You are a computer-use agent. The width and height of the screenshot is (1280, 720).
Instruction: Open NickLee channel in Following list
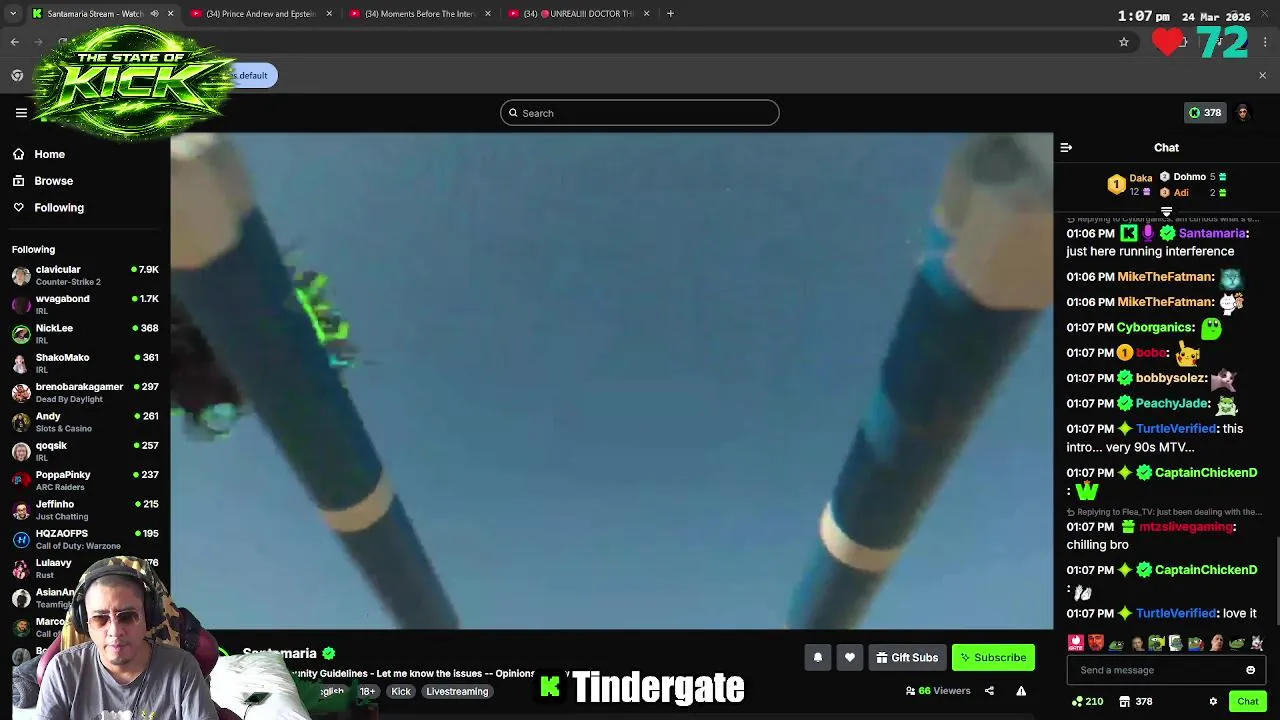point(85,334)
